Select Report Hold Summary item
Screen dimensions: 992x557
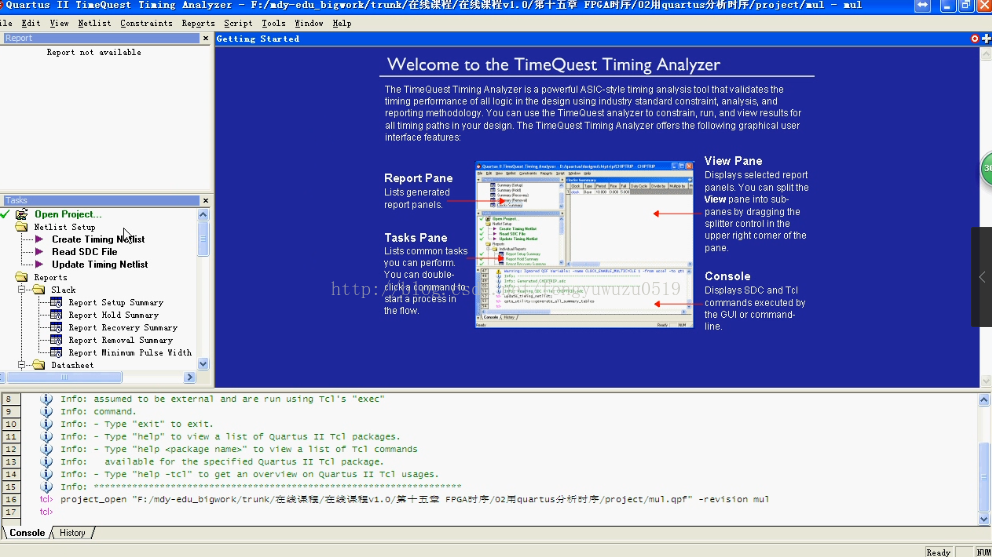pos(113,315)
